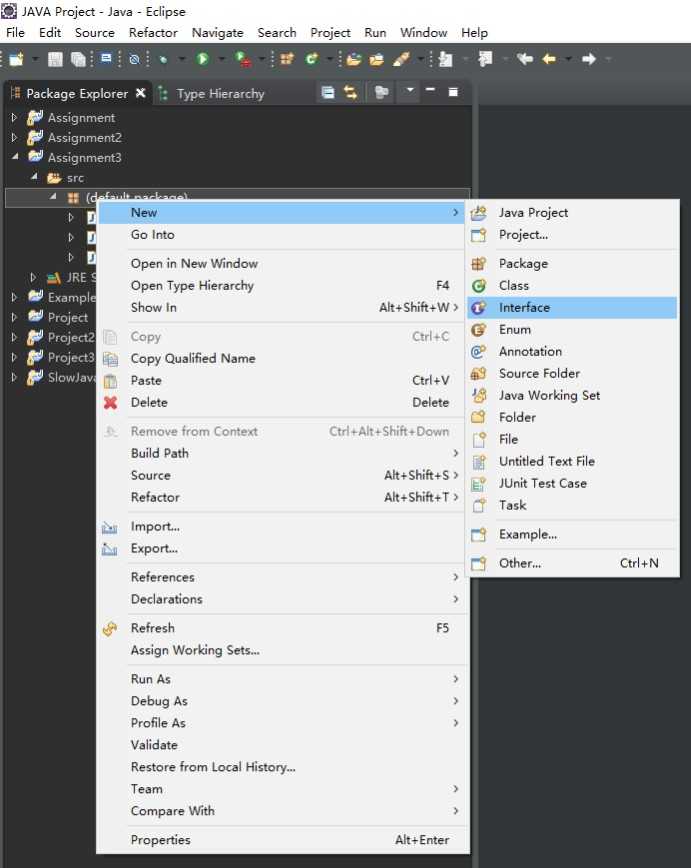Open the Run button dropdown arrow
The height and width of the screenshot is (868, 691).
pyautogui.click(x=221, y=59)
